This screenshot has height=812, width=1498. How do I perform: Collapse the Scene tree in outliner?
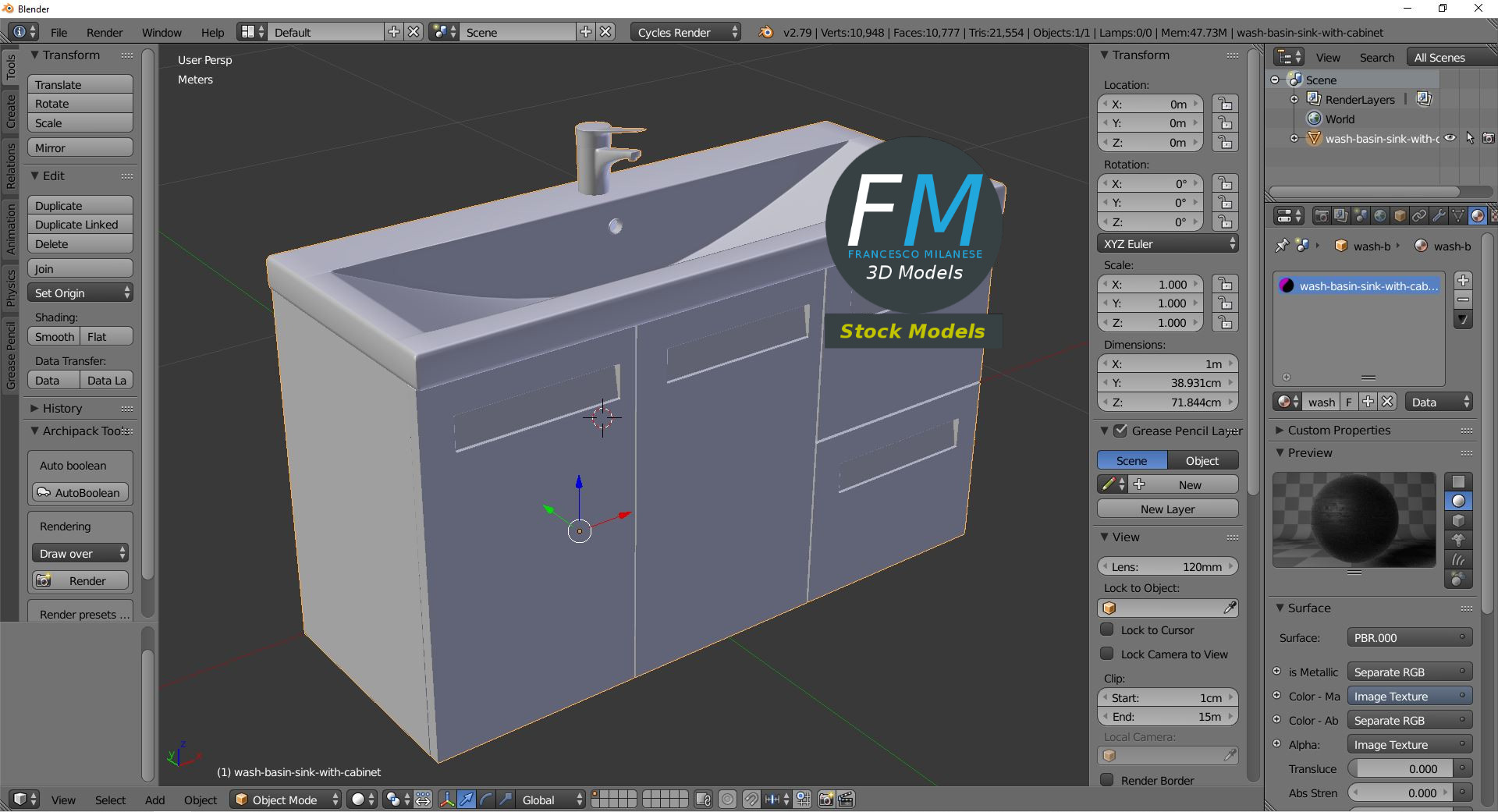pos(1275,80)
